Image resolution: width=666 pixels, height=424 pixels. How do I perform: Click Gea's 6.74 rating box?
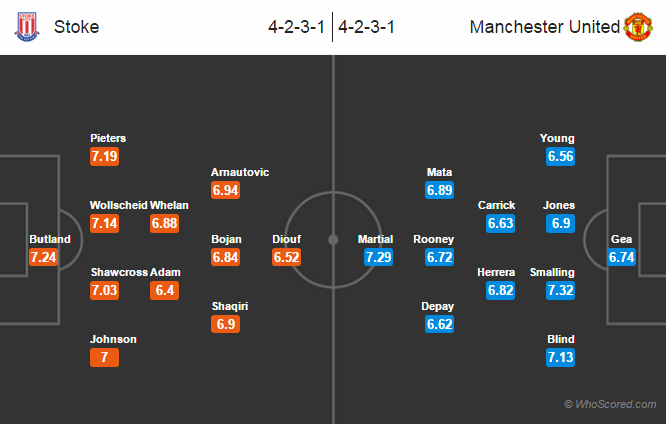(x=623, y=257)
